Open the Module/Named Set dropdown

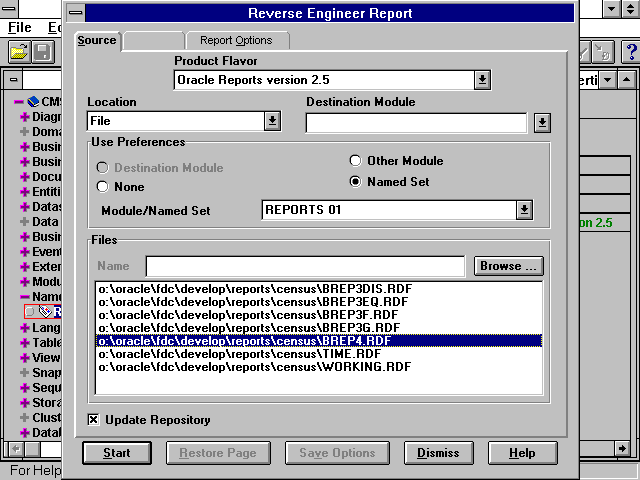524,210
